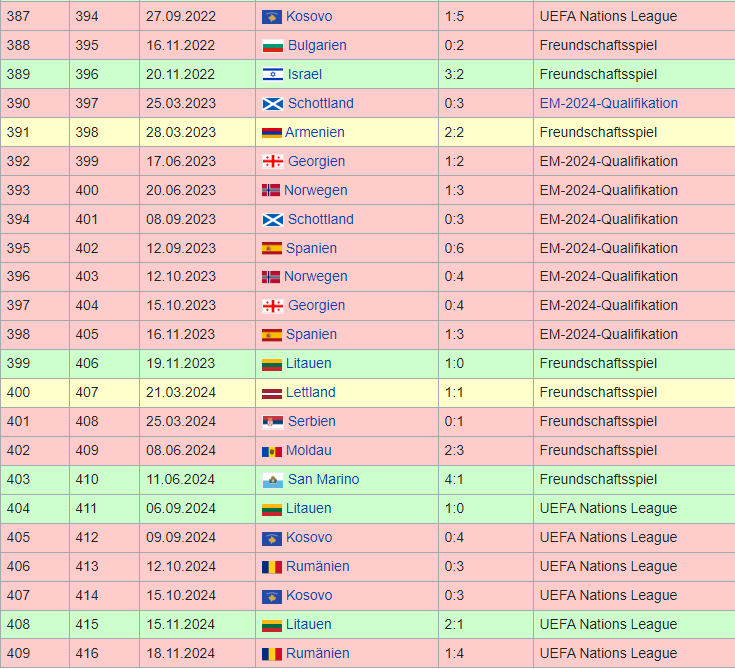Select the number 387 in the first row
The image size is (735, 670).
pos(18,16)
